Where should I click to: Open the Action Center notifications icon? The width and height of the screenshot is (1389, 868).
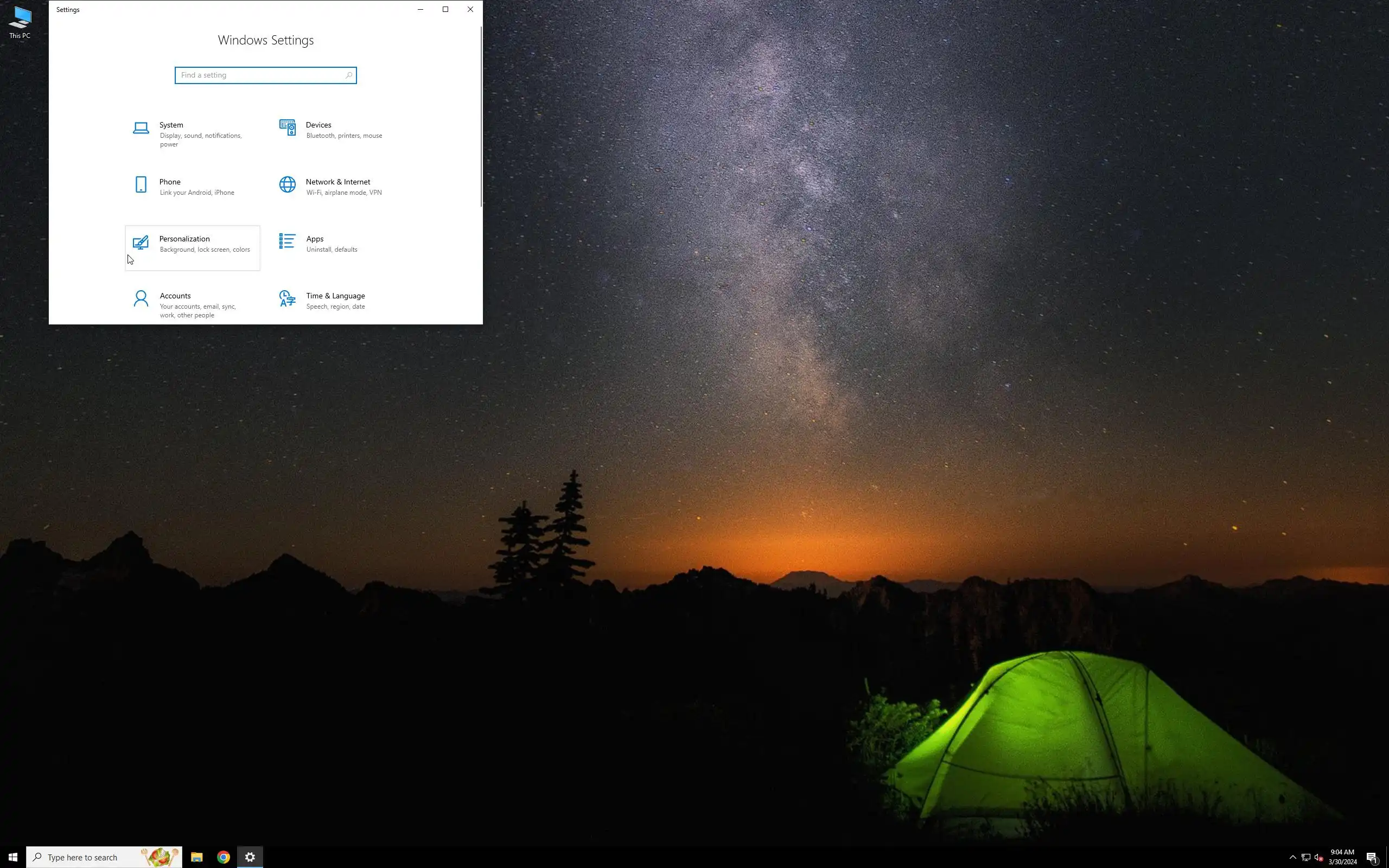tap(1372, 857)
